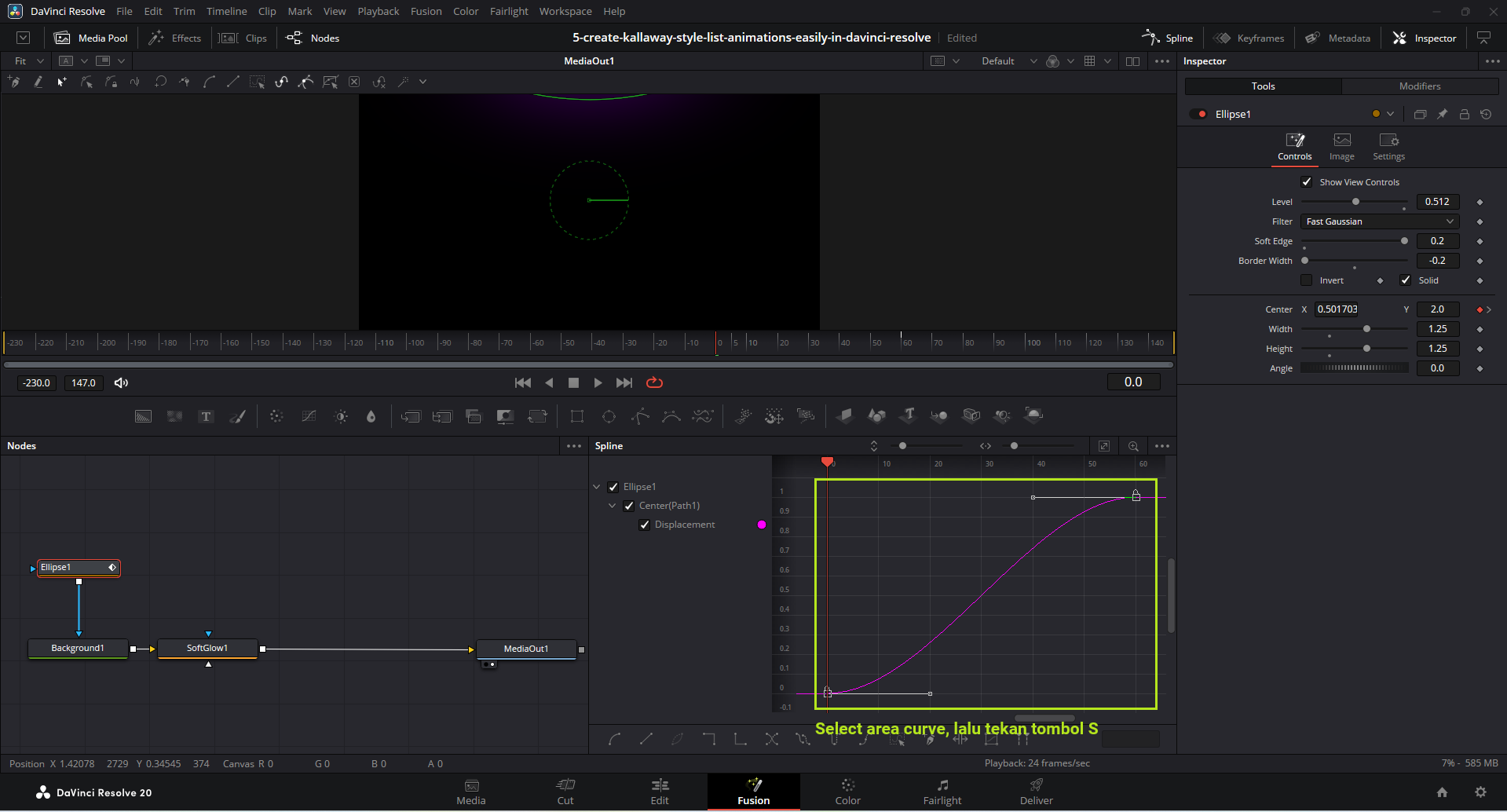1507x812 pixels.
Task: Click the audio mute speaker icon
Action: coord(121,382)
